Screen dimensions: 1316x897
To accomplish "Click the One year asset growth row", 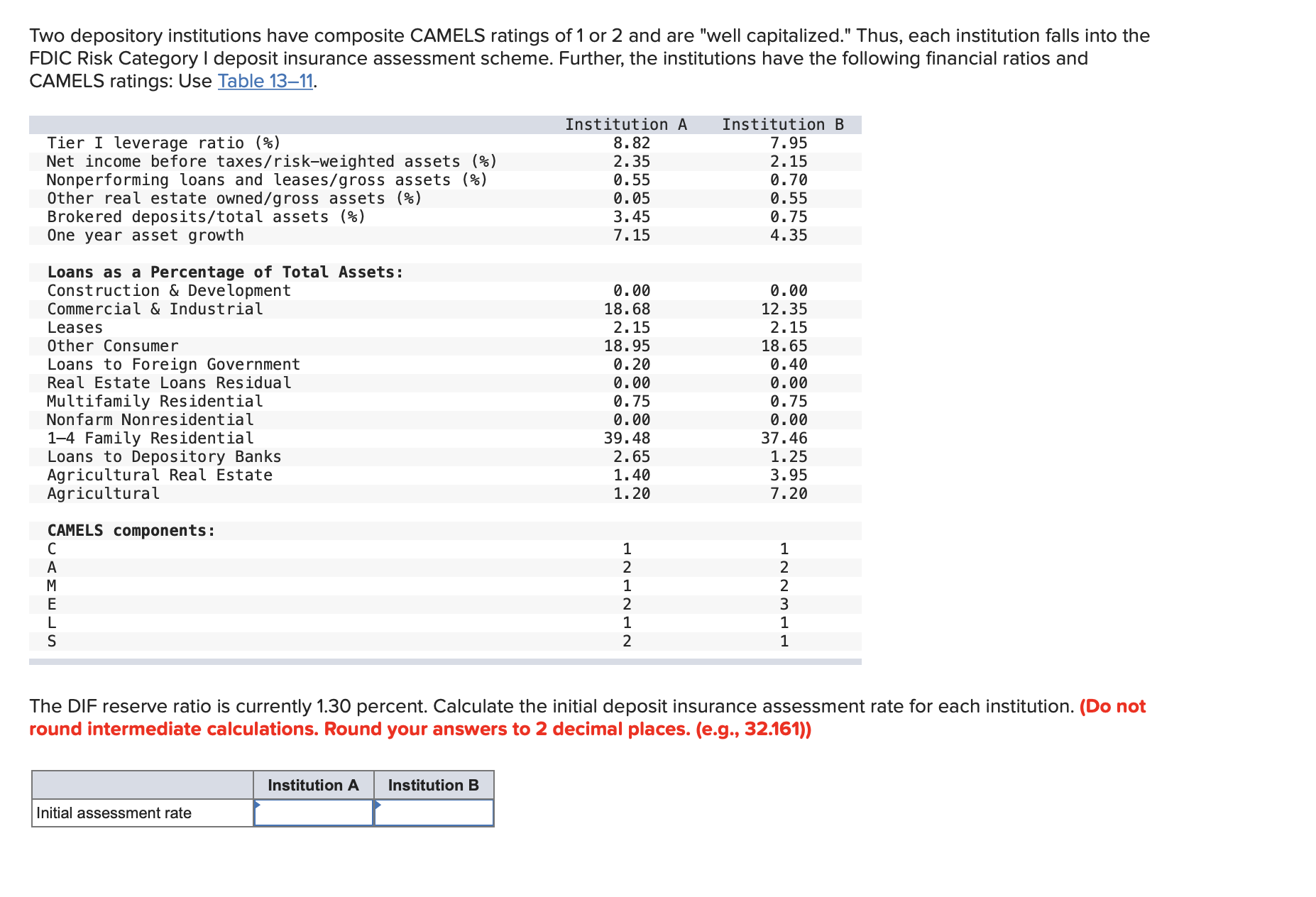I will click(x=145, y=235).
